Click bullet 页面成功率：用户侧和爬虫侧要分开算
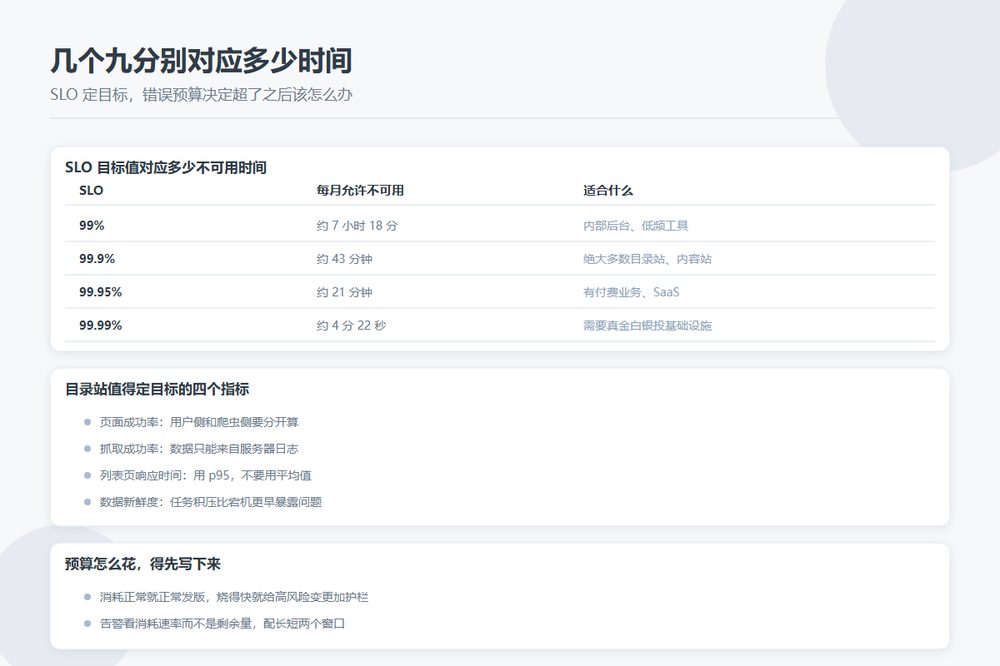1000x666 pixels. point(199,422)
